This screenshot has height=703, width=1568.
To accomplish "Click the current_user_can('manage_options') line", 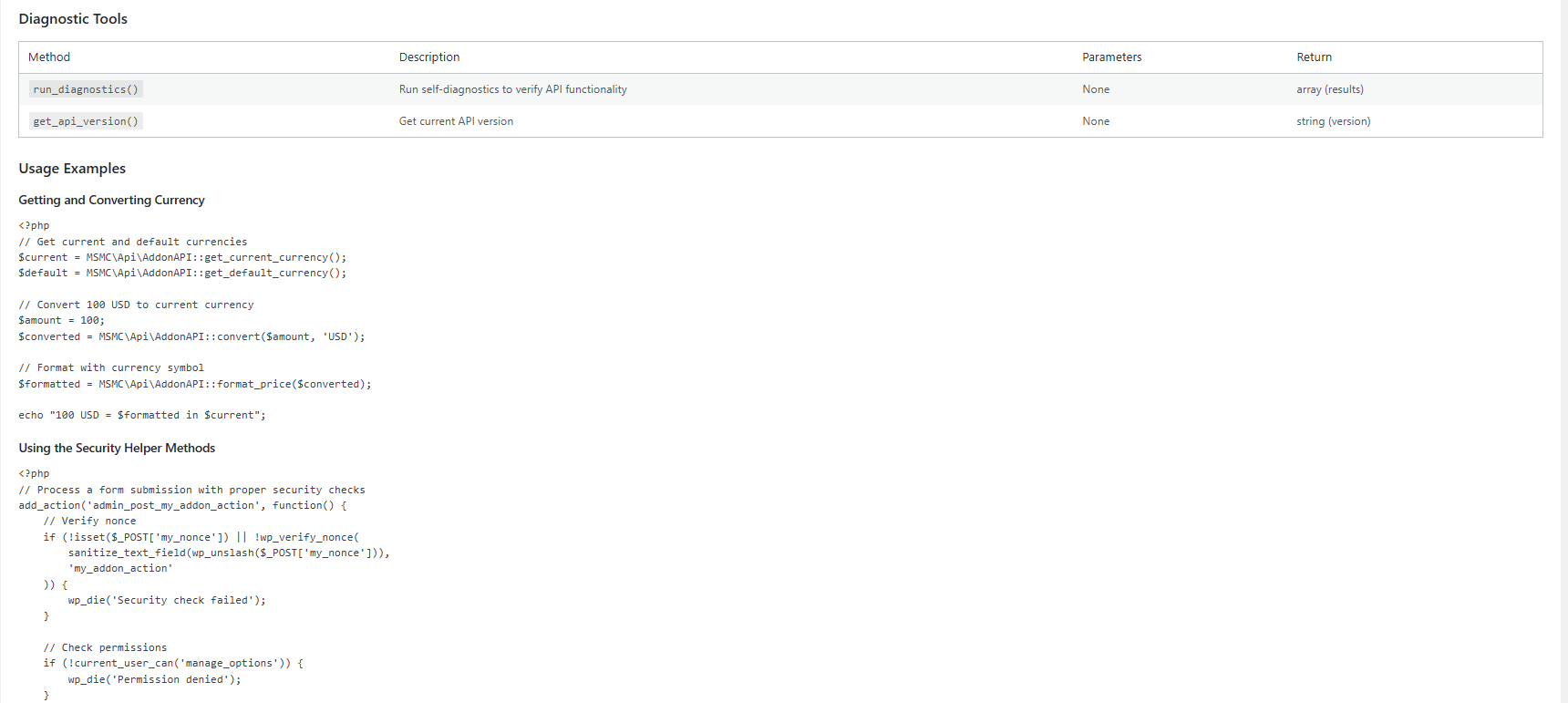I will pos(173,664).
